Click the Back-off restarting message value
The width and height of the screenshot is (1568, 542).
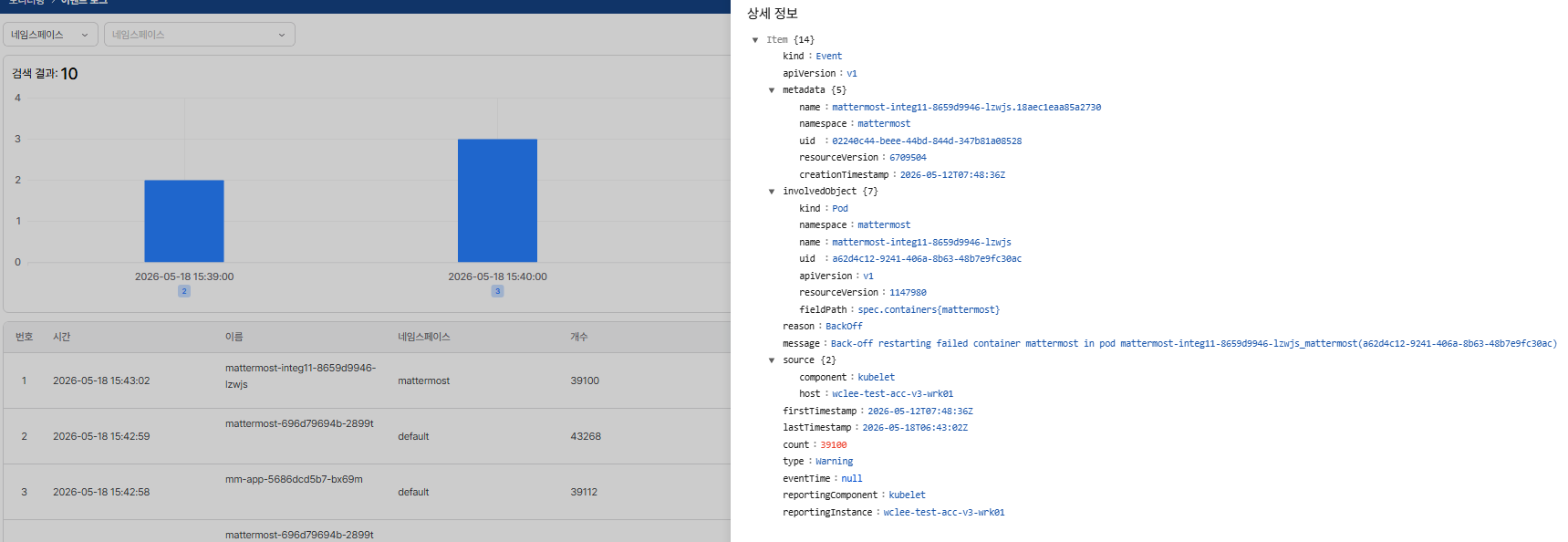tap(1193, 344)
